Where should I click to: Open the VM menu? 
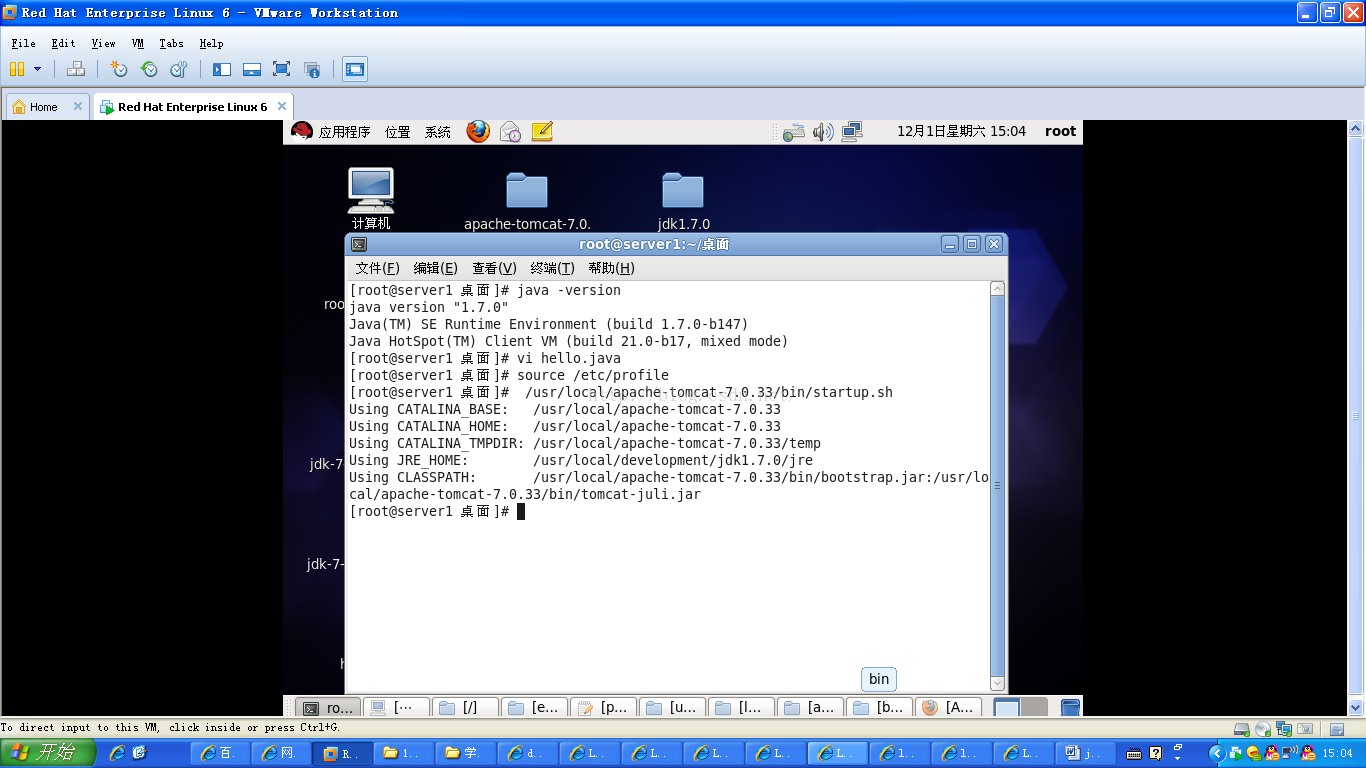pos(138,44)
